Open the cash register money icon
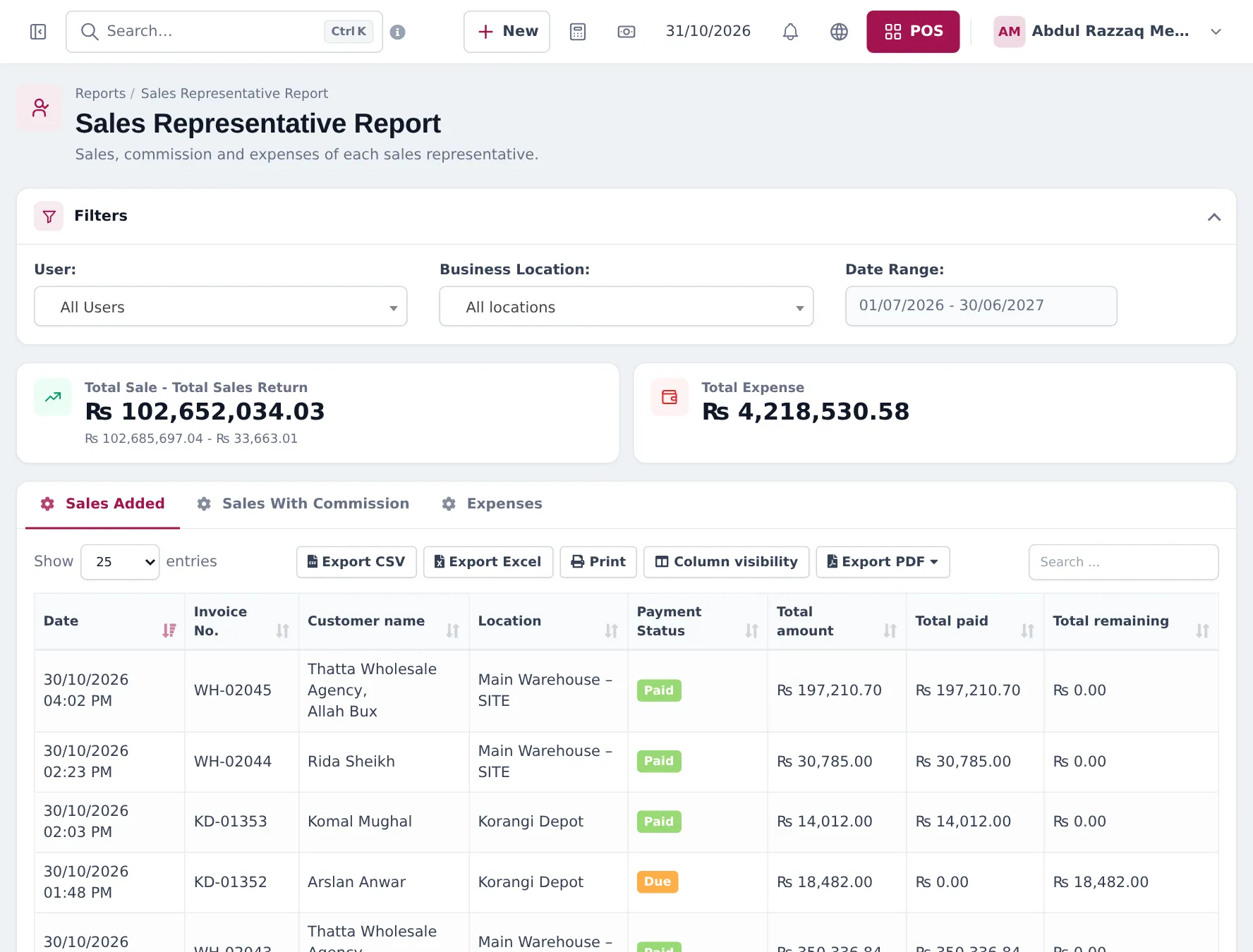 626,32
